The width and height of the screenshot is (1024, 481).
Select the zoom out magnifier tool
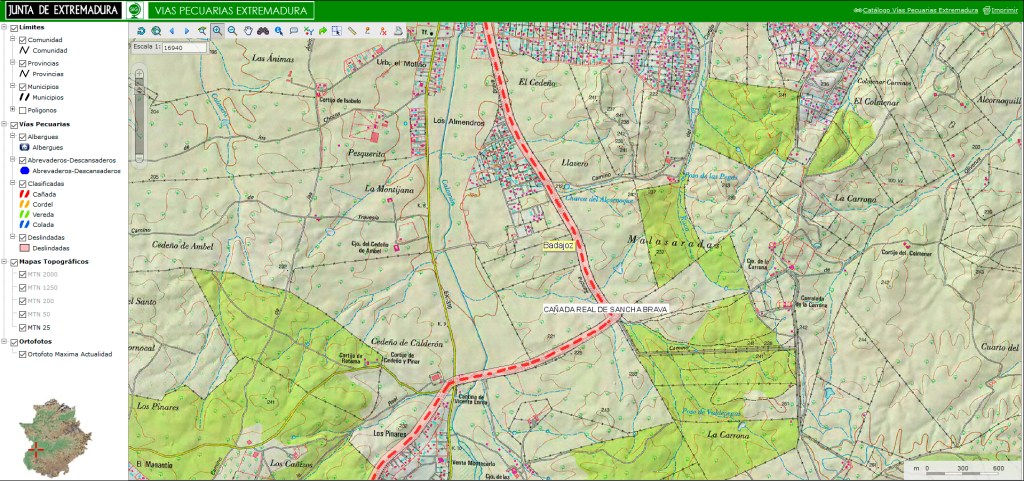pyautogui.click(x=232, y=31)
